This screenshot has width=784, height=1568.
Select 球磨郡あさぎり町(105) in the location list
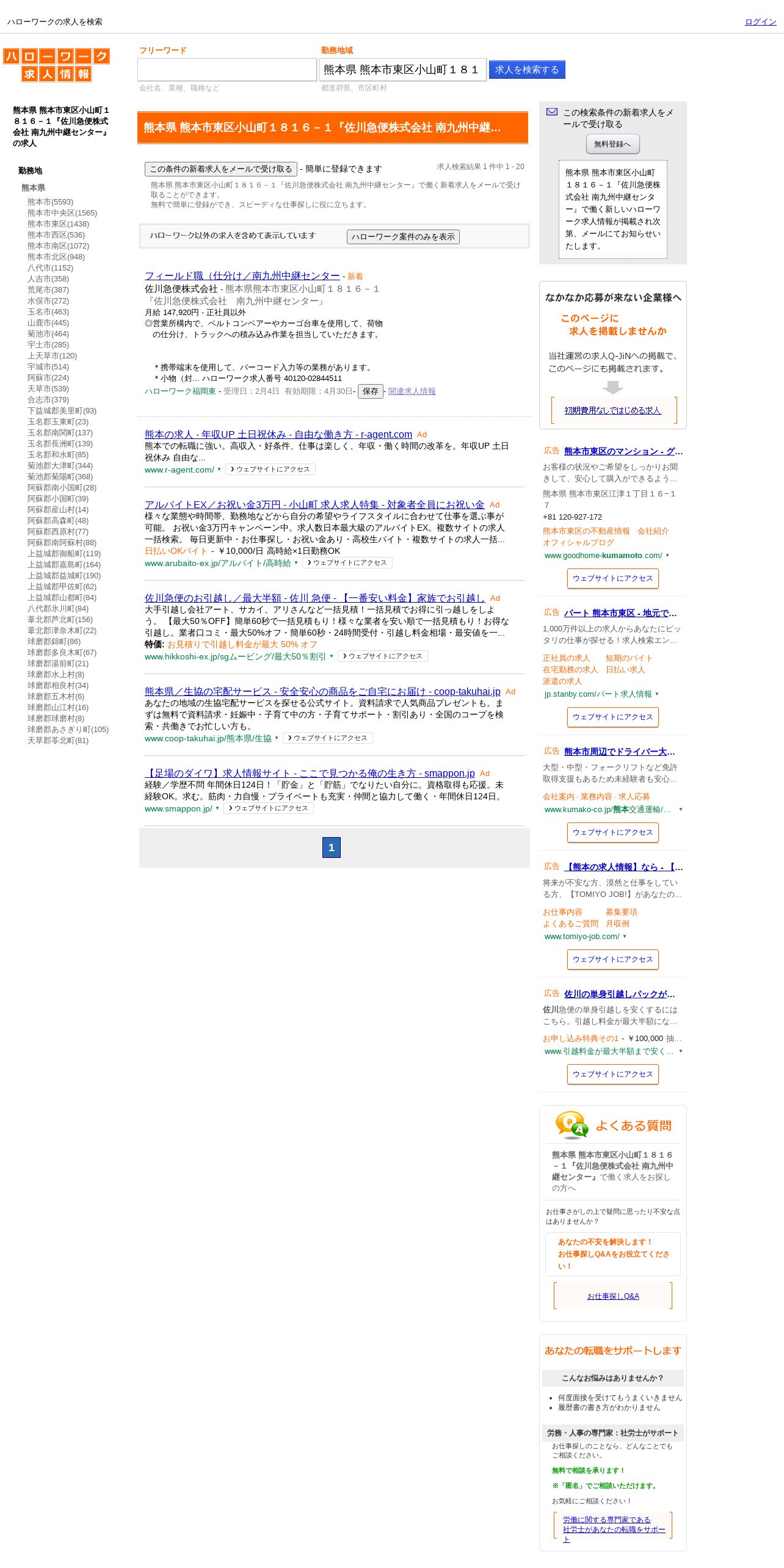(68, 730)
